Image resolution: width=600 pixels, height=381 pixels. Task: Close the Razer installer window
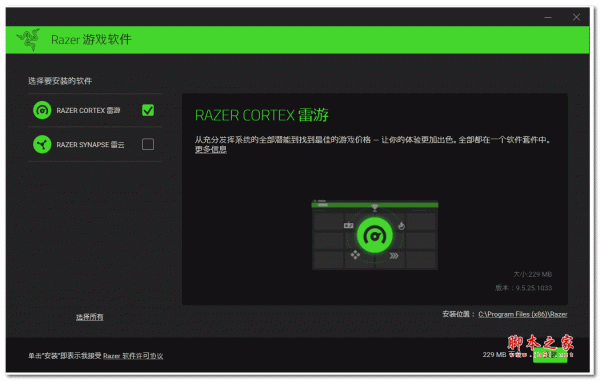point(576,17)
